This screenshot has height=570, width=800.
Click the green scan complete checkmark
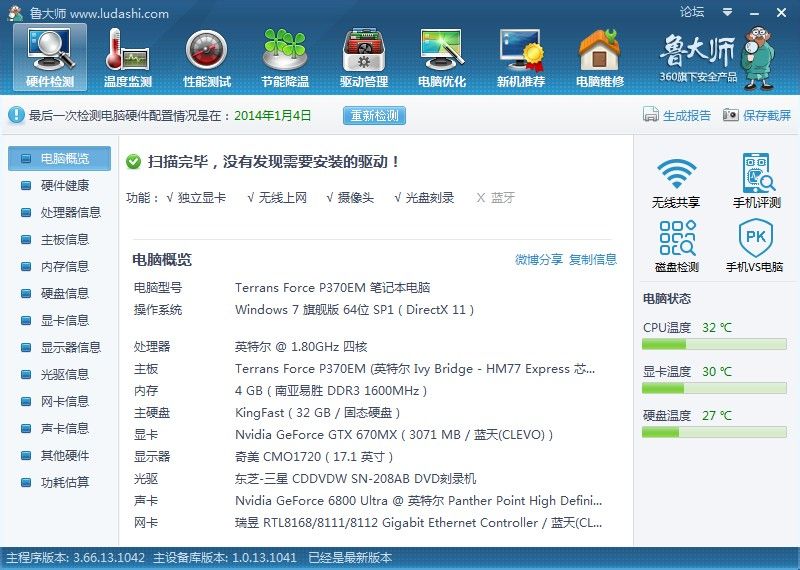tap(133, 162)
